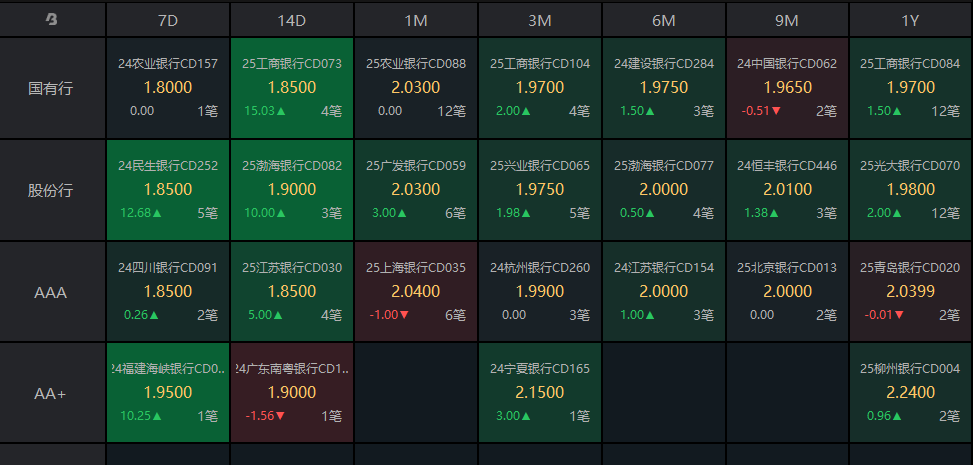Click the AAA rating row header
The image size is (973, 465).
pyautogui.click(x=52, y=292)
